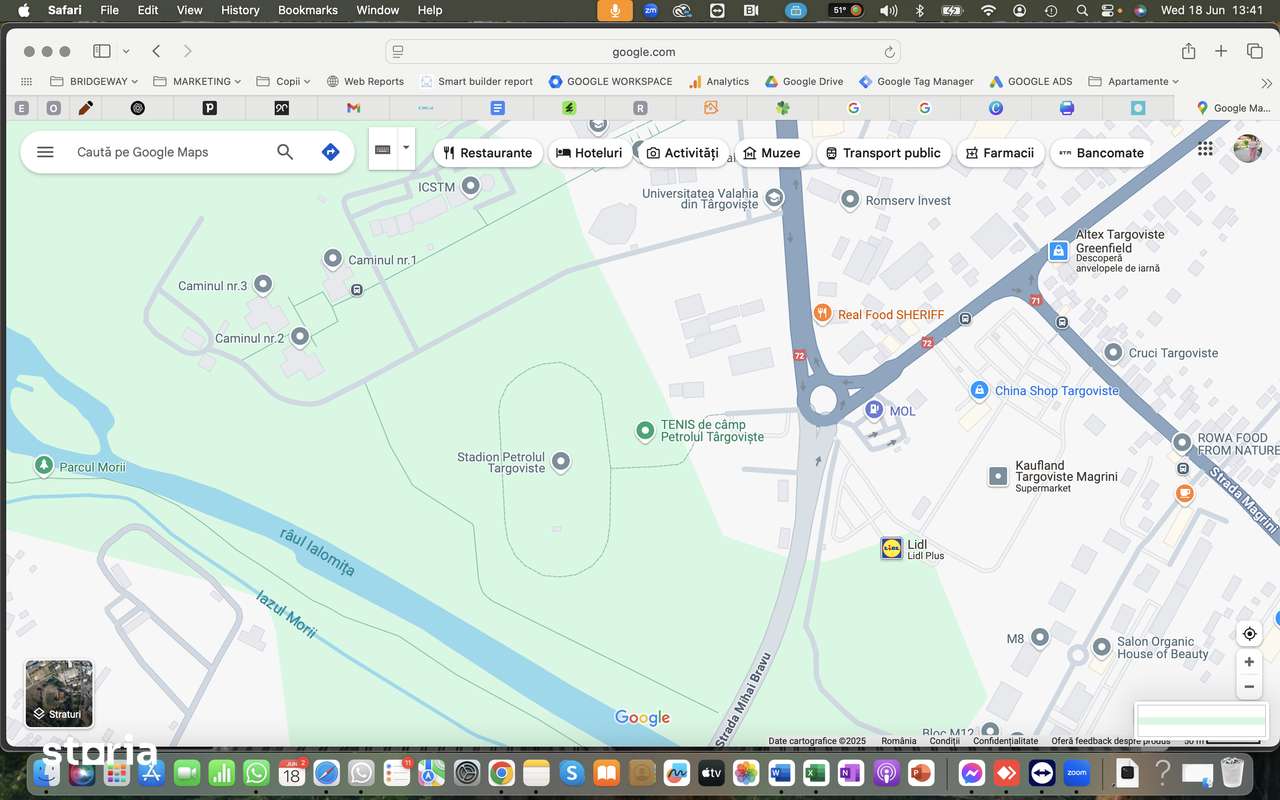Click the search magnifier icon
This screenshot has height=800, width=1280.
(x=285, y=152)
